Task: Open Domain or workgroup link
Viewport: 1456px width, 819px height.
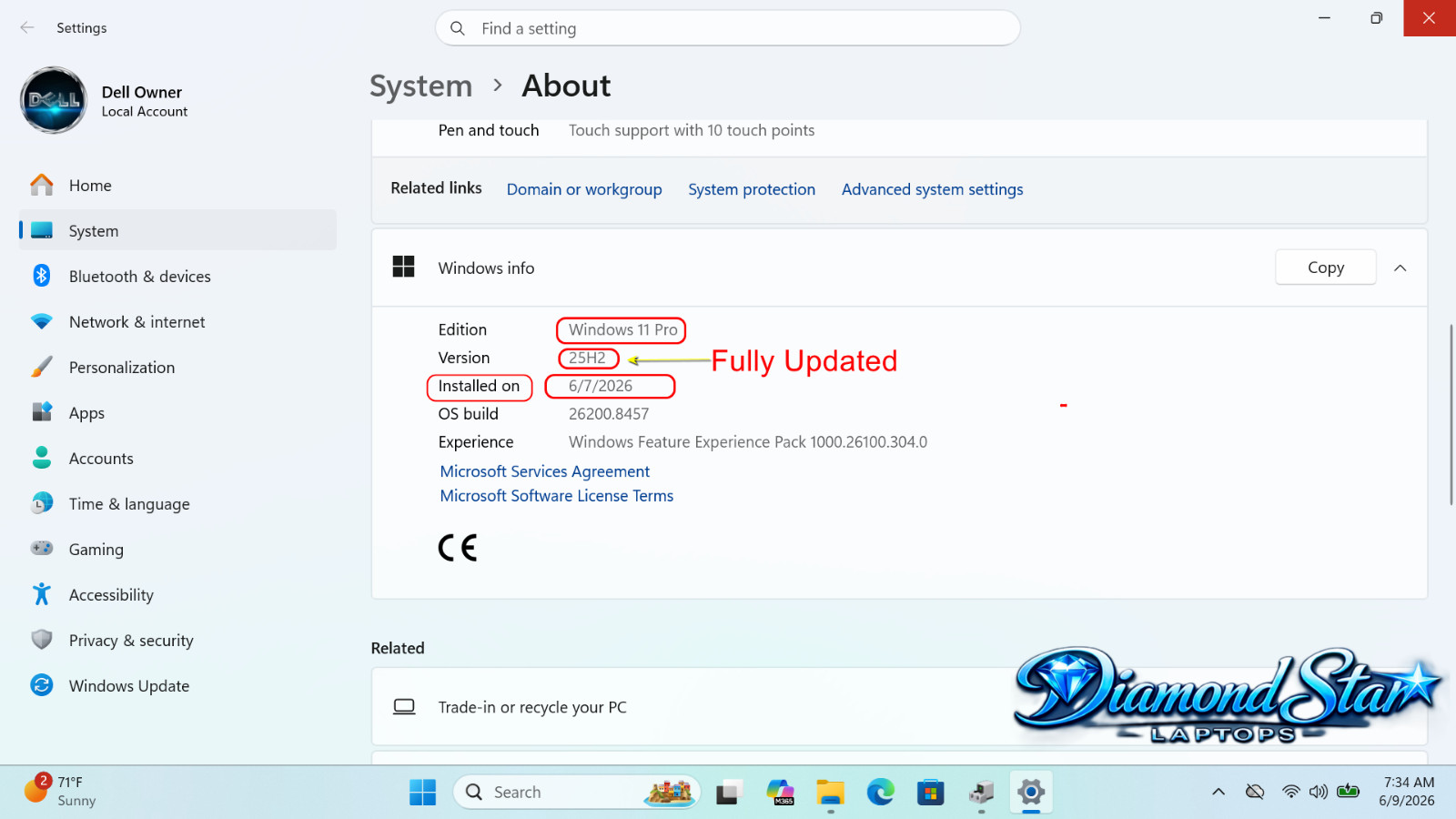Action: [x=584, y=189]
